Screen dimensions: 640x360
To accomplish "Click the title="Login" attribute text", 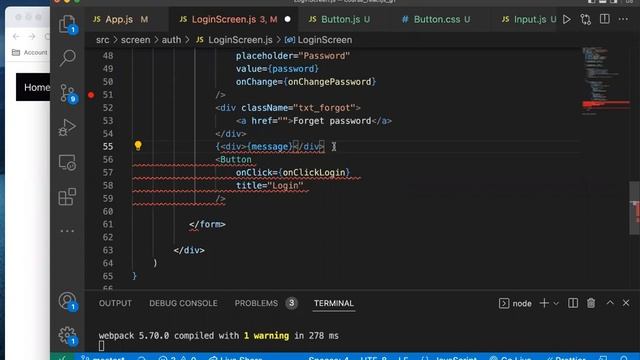I will pyautogui.click(x=269, y=186).
